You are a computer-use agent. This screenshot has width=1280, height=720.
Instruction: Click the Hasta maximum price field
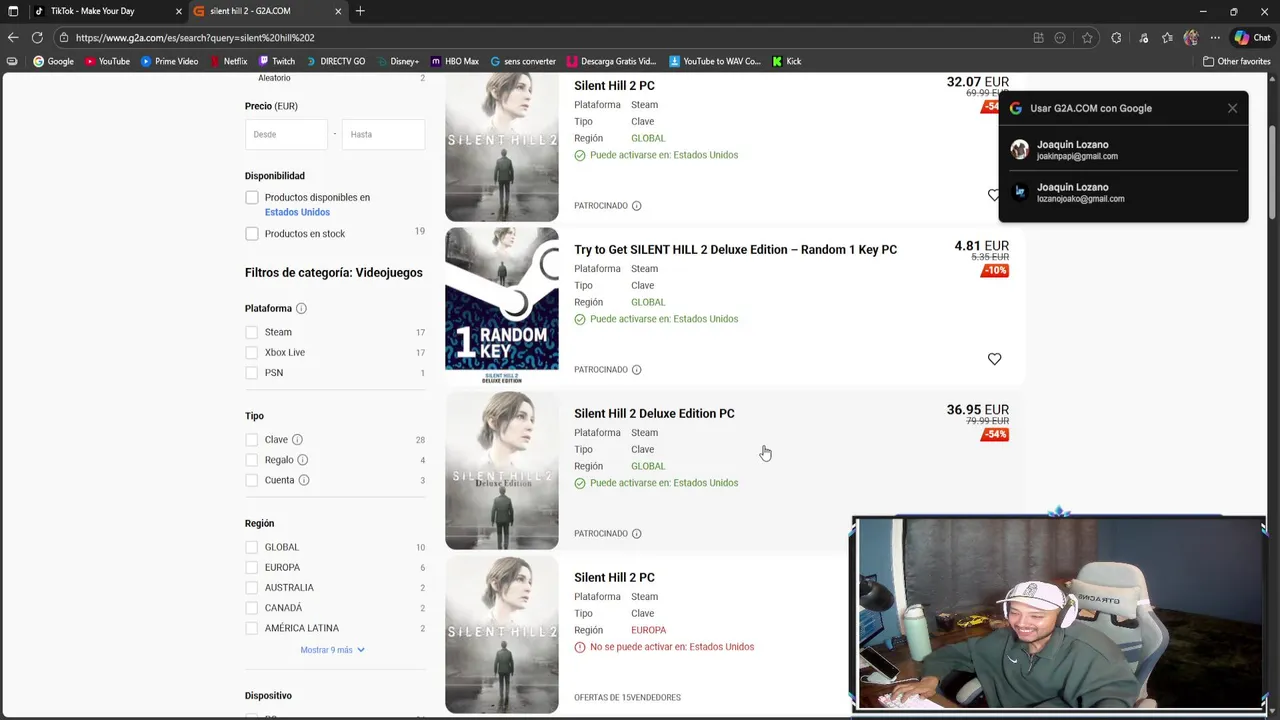(x=383, y=134)
